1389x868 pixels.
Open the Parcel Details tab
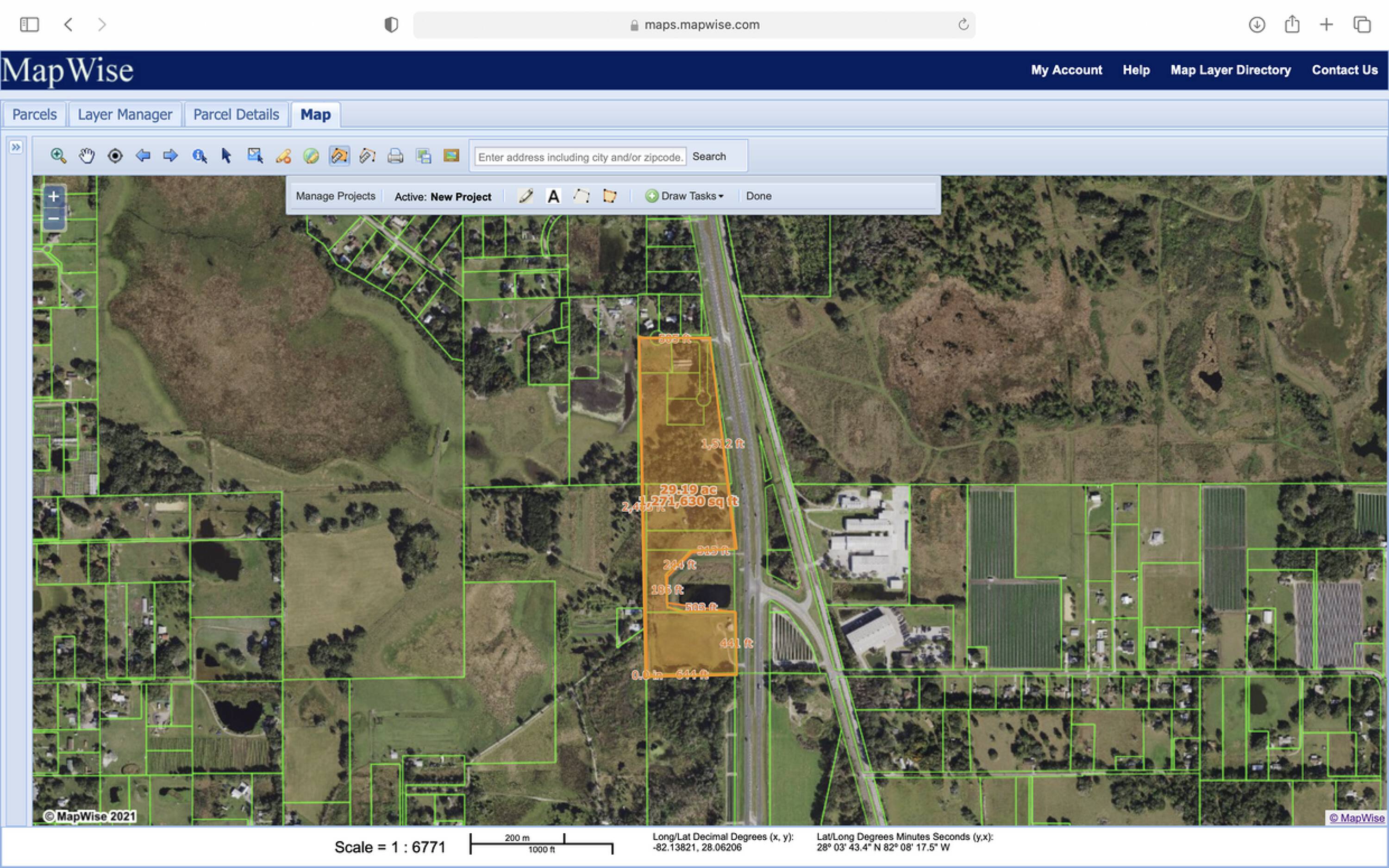click(236, 115)
